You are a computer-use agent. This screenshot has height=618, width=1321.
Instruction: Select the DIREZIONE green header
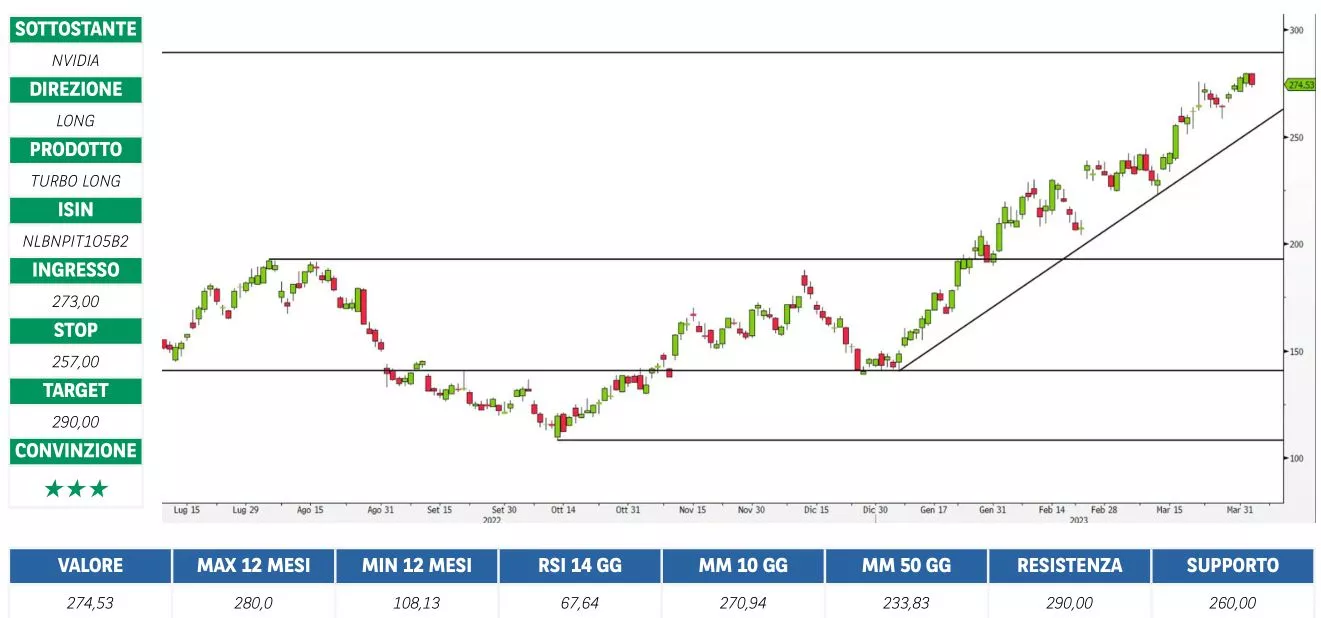coord(76,89)
